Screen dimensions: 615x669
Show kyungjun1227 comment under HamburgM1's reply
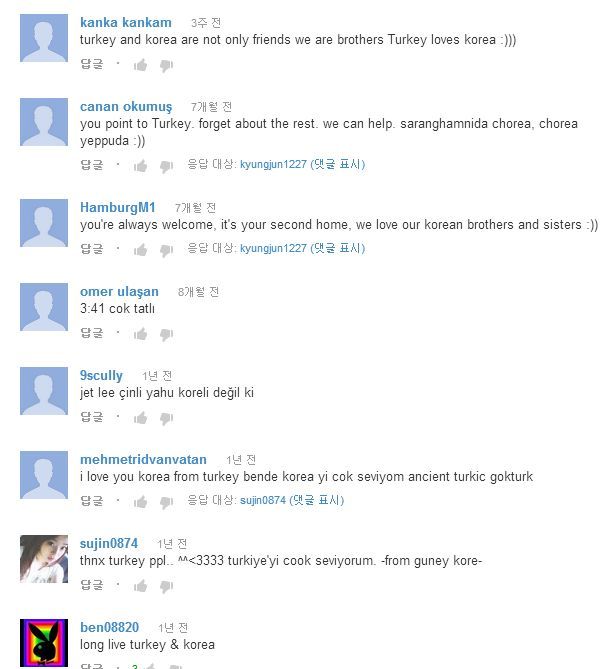(x=302, y=248)
